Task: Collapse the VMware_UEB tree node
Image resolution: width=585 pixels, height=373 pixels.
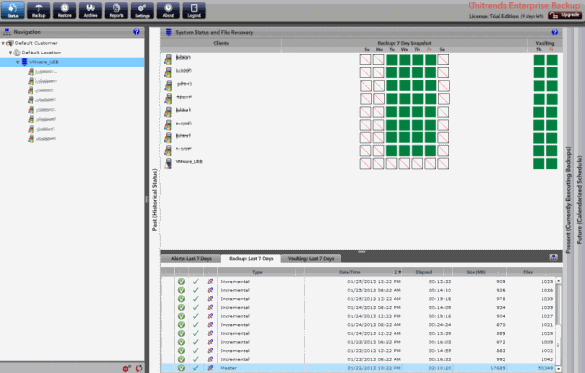Action: tap(18, 62)
